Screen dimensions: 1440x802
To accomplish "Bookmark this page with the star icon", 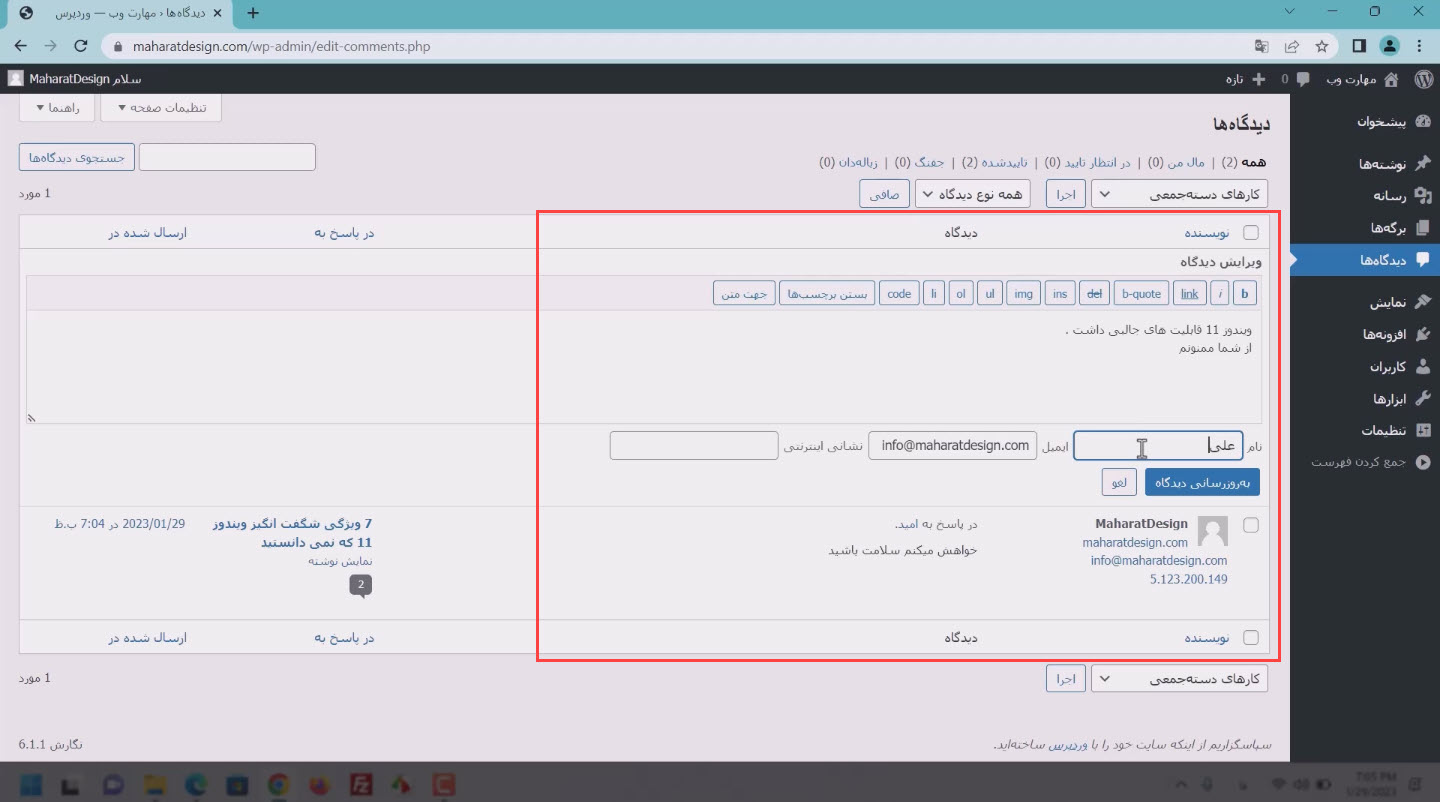I will coord(1321,46).
